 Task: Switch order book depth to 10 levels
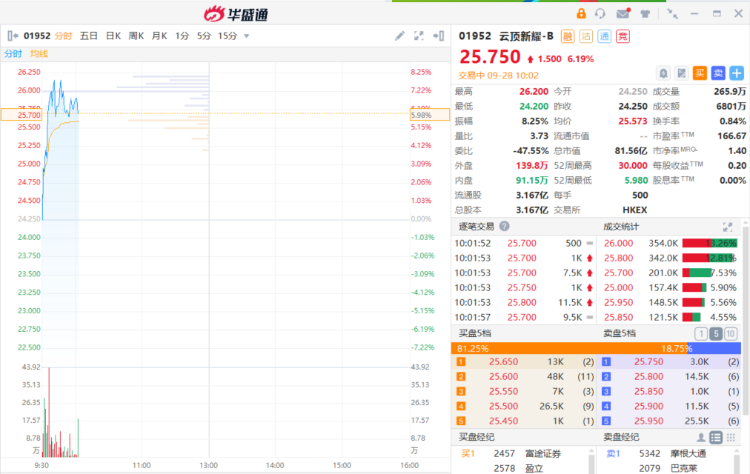(x=732, y=333)
